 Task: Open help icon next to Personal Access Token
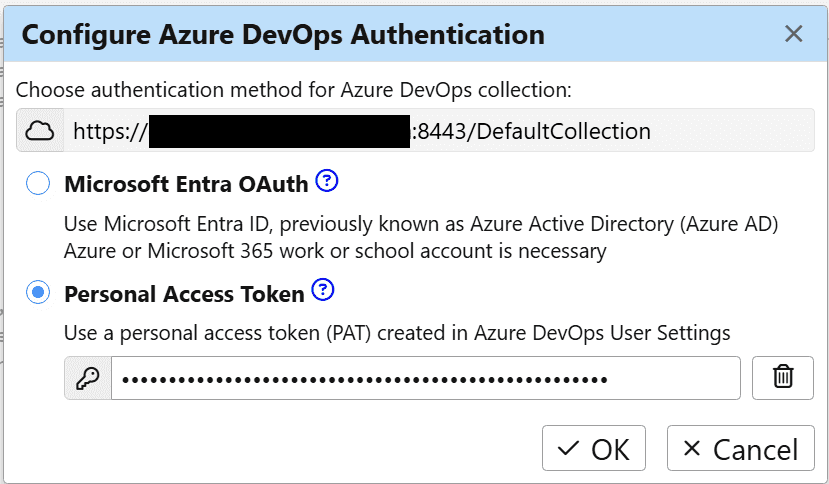(323, 290)
